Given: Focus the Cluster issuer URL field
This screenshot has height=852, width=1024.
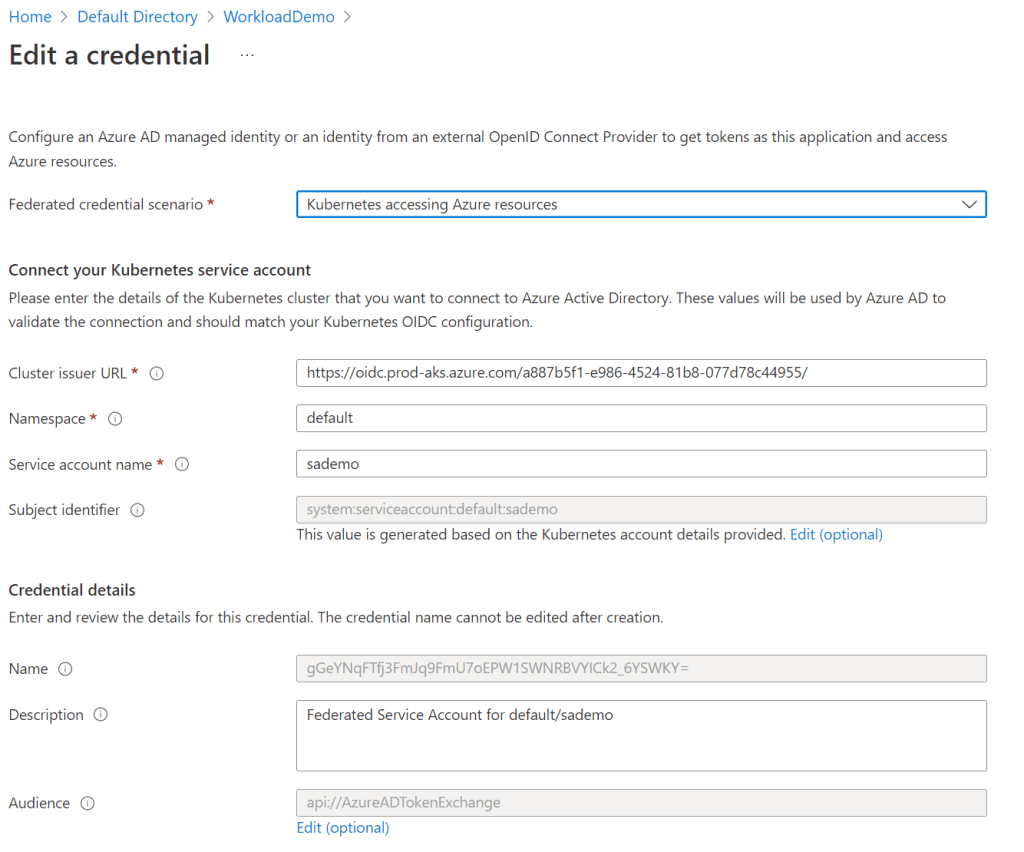Looking at the screenshot, I should 640,373.
